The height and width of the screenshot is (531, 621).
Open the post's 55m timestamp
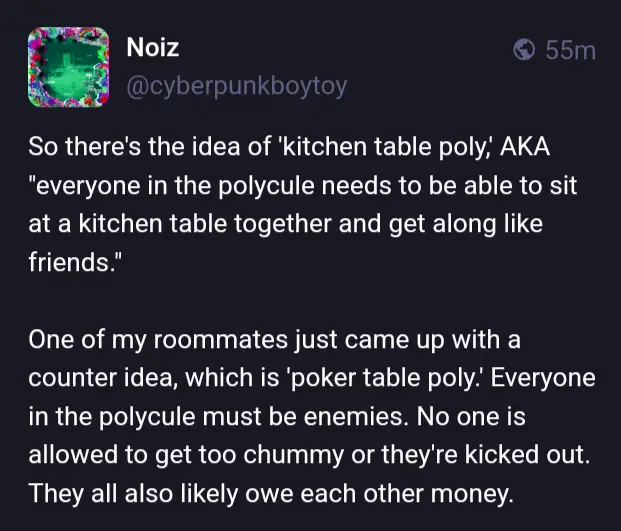pyautogui.click(x=570, y=49)
